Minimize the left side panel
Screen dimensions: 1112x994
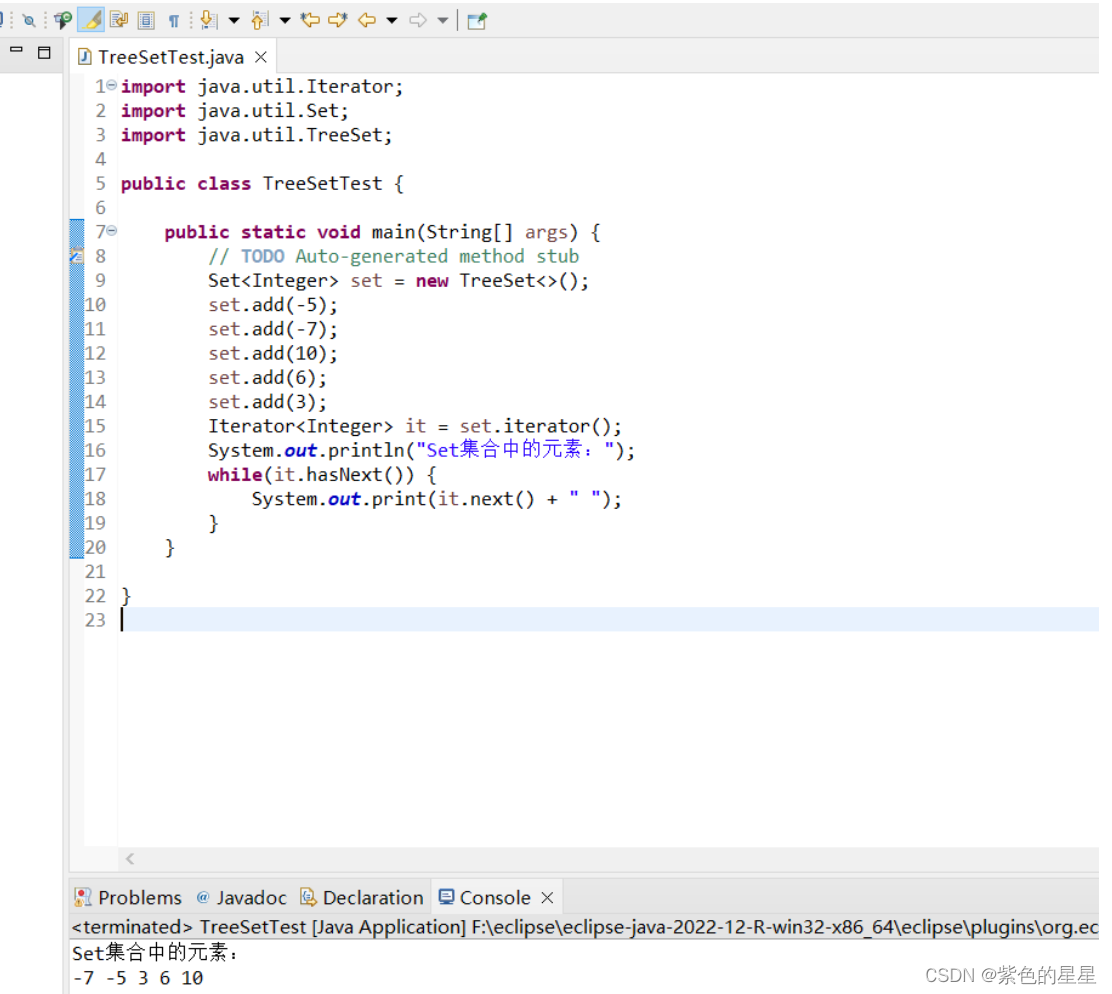coord(16,51)
